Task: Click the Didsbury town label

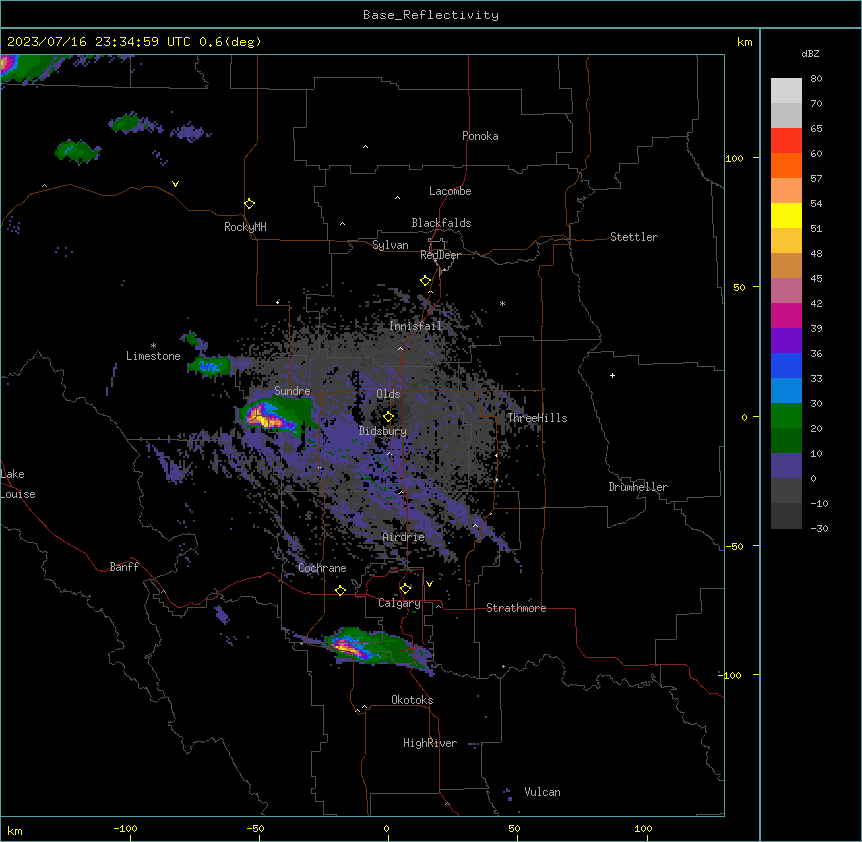Action: [382, 431]
